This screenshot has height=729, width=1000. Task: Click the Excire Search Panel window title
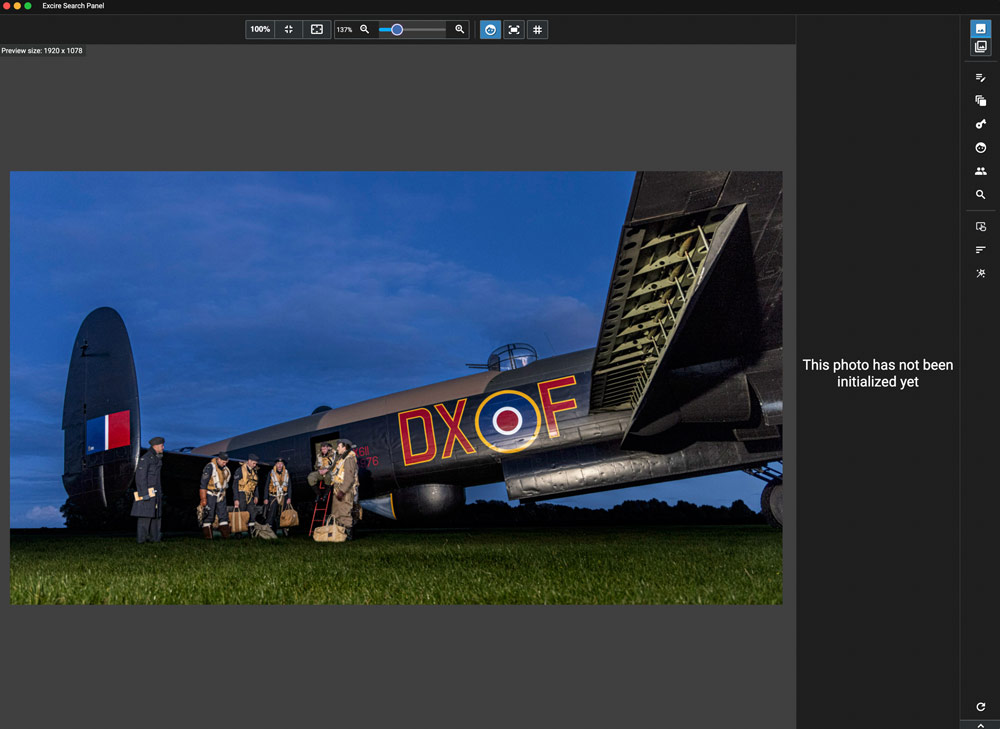tap(73, 6)
